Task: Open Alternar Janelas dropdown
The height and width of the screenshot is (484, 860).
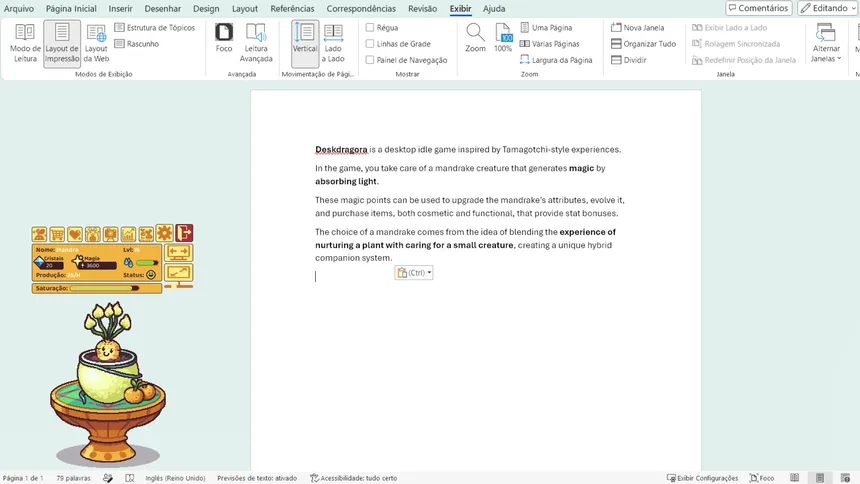Action: (826, 43)
